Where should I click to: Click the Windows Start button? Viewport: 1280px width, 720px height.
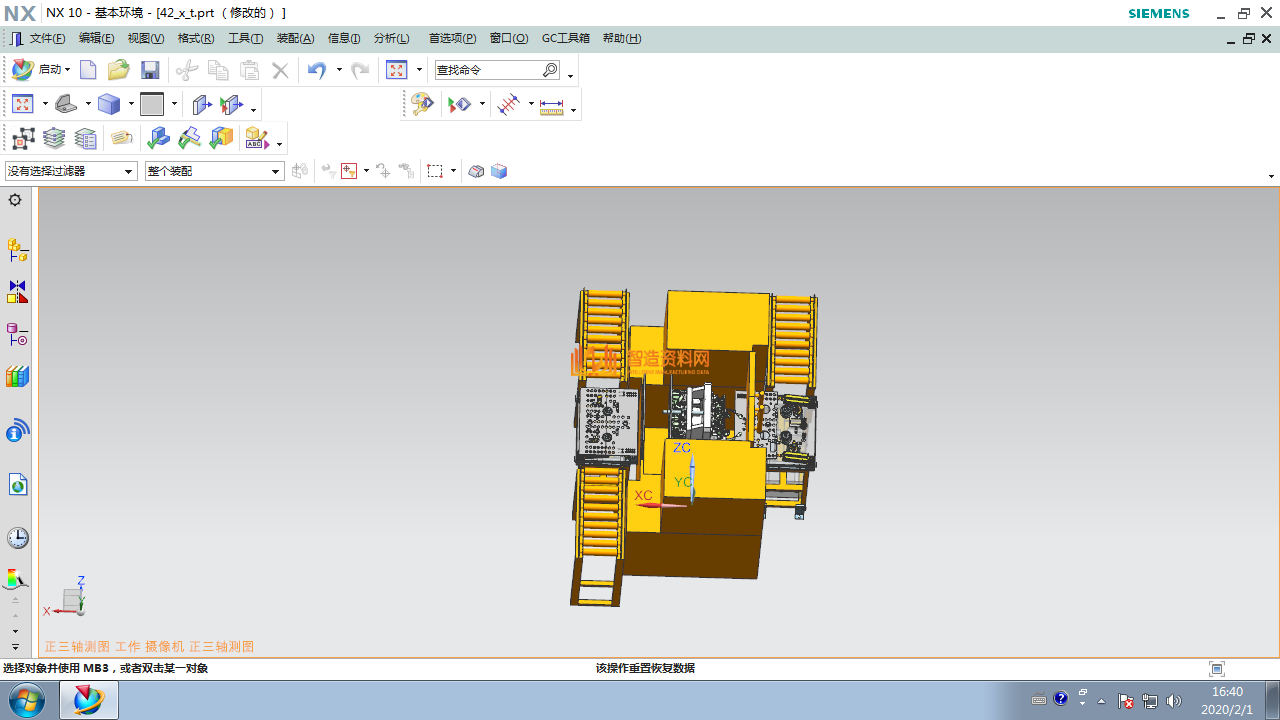(27, 700)
